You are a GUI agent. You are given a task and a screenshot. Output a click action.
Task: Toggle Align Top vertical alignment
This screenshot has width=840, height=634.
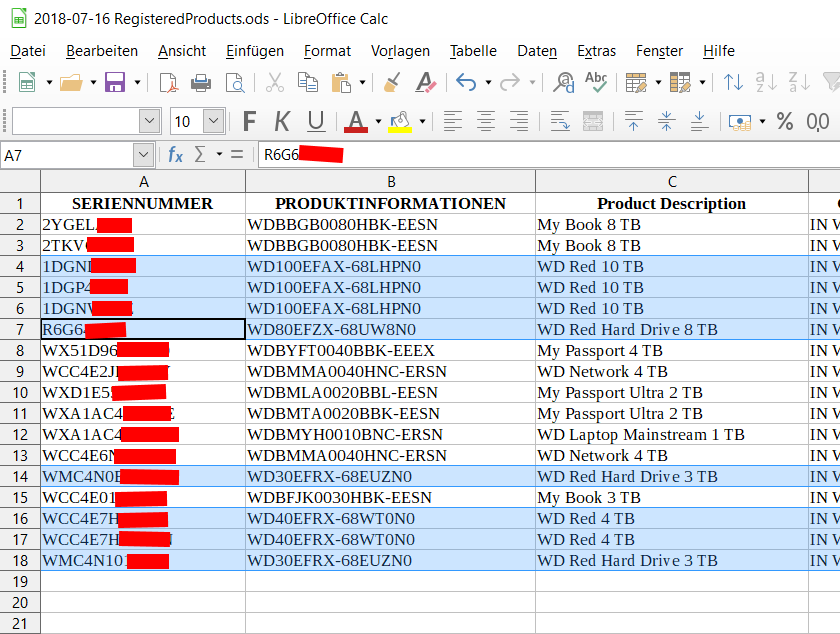[x=634, y=122]
